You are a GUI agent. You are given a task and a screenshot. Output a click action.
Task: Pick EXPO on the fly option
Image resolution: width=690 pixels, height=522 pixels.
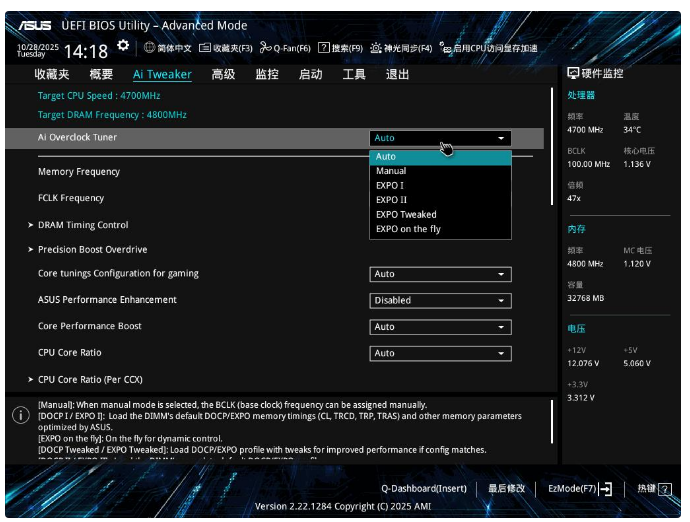[408, 229]
